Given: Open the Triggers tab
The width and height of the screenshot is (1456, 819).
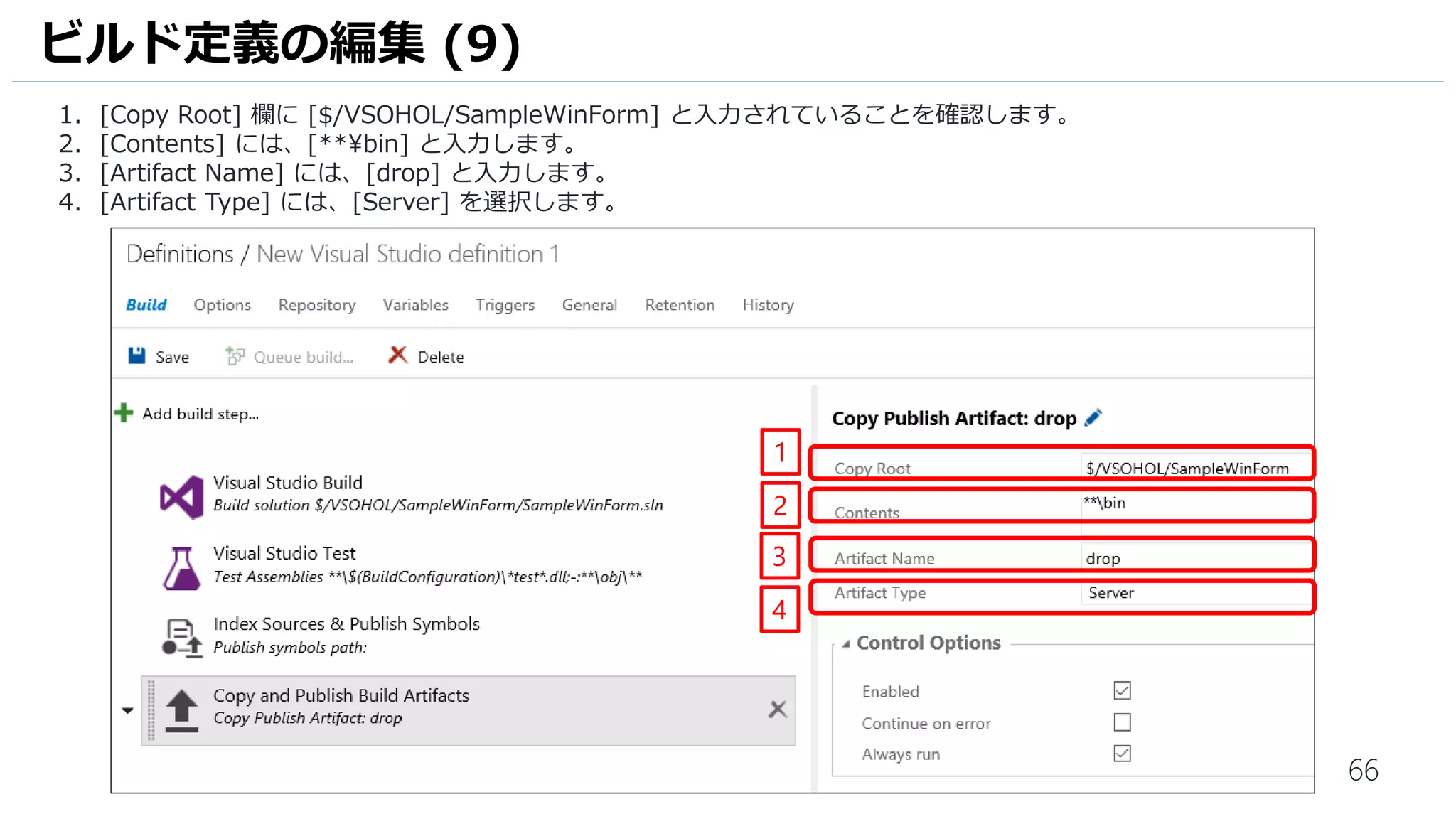Looking at the screenshot, I should click(x=505, y=304).
